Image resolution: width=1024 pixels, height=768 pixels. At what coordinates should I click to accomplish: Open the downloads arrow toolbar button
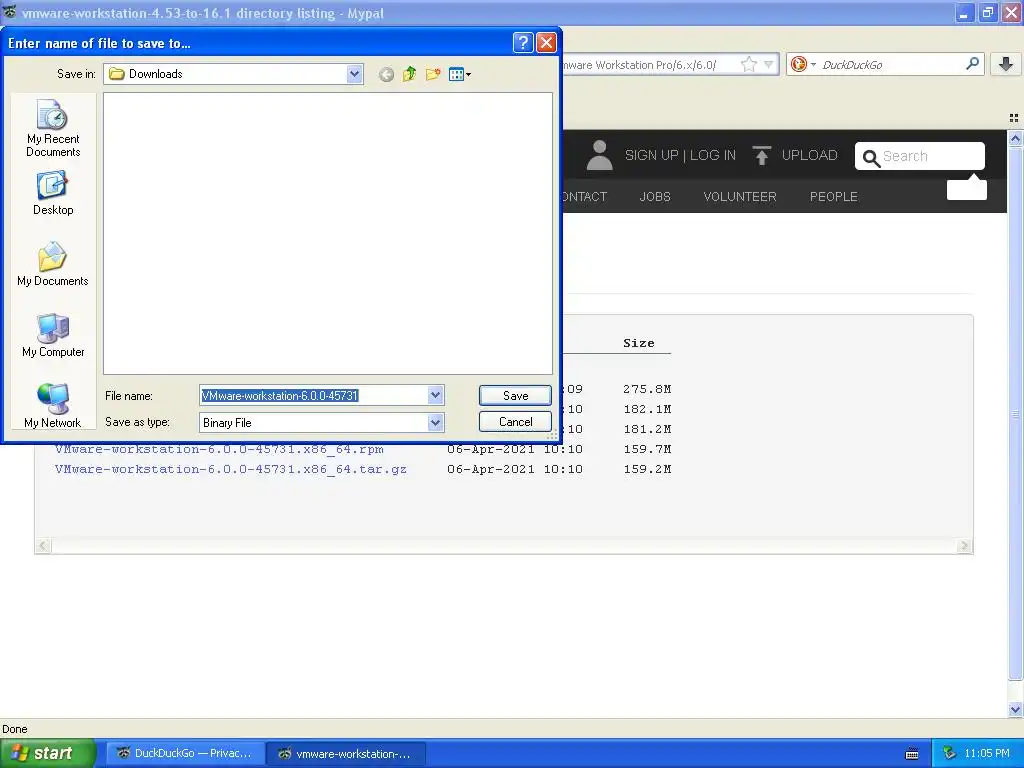click(1006, 64)
